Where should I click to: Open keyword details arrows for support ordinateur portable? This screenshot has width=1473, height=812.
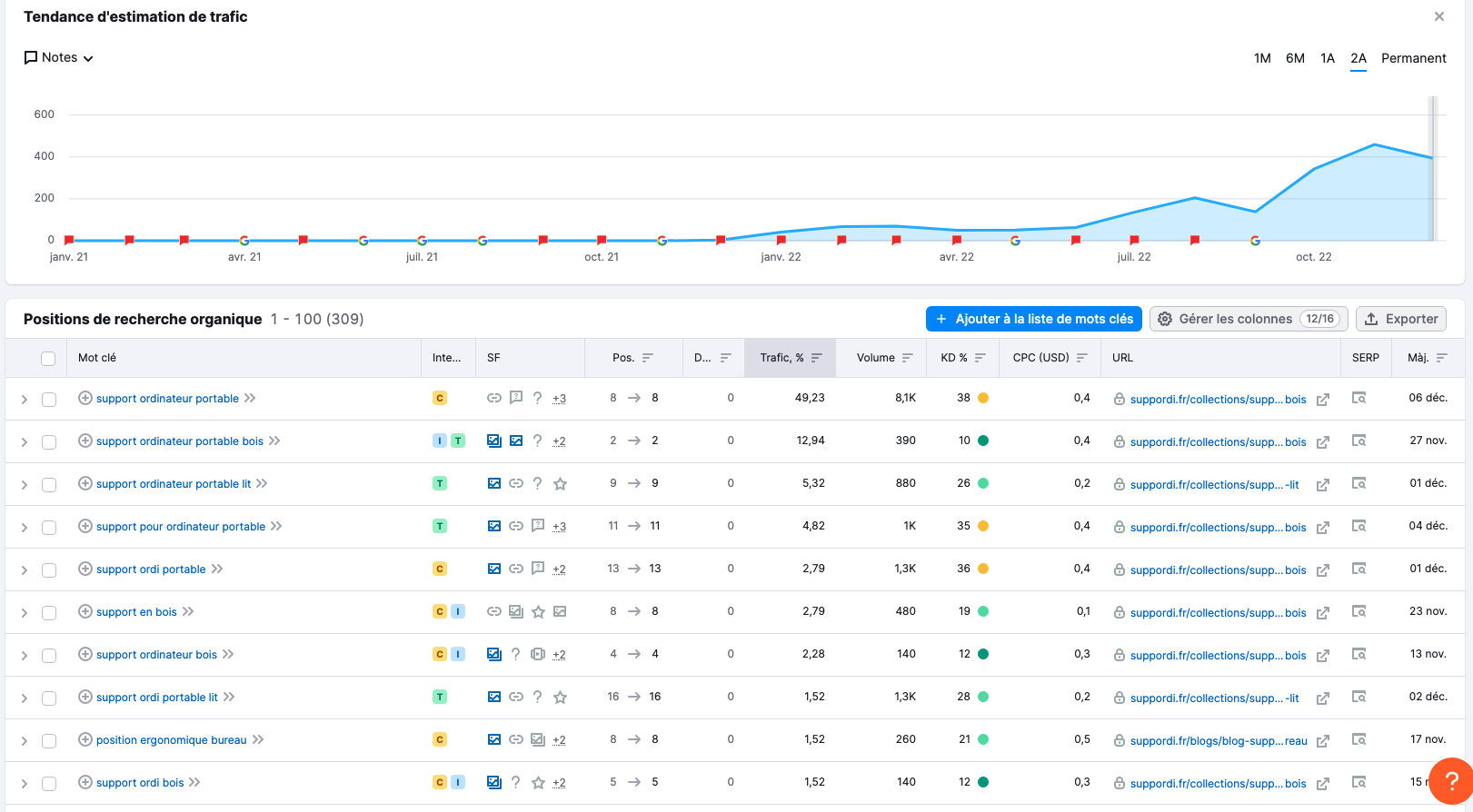tap(250, 398)
